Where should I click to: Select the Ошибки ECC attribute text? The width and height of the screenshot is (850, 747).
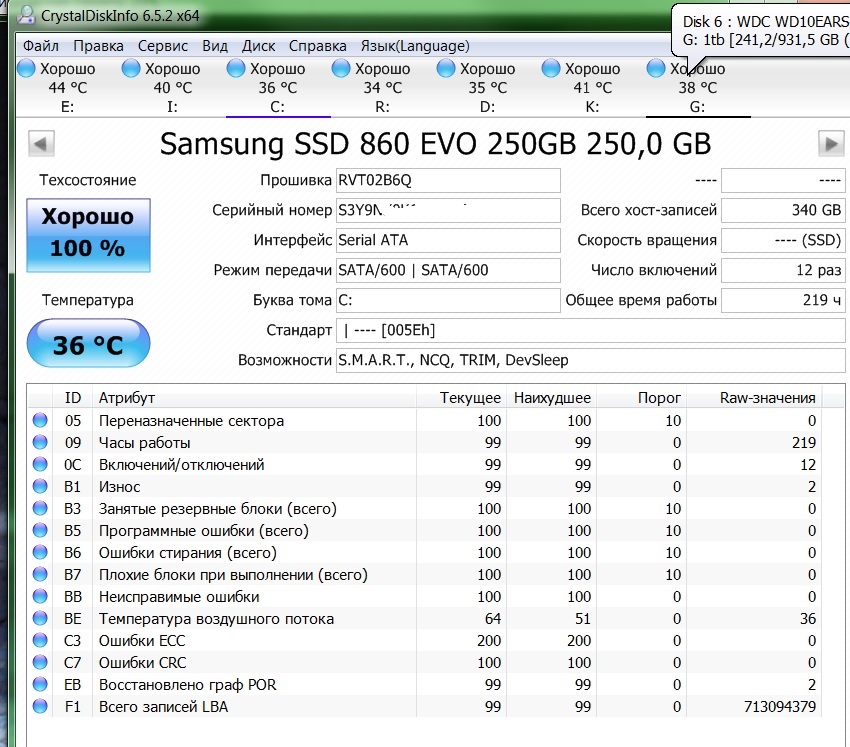tap(142, 641)
